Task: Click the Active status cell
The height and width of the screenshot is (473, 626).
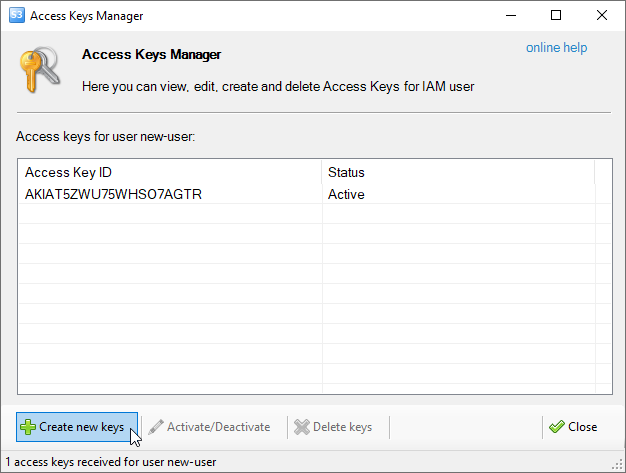Action: 346,194
